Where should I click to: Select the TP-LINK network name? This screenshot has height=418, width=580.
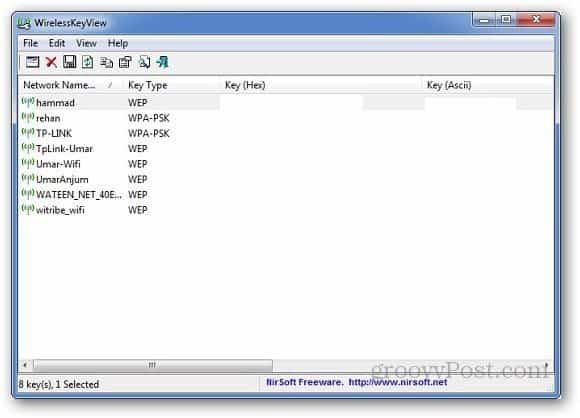tap(54, 133)
